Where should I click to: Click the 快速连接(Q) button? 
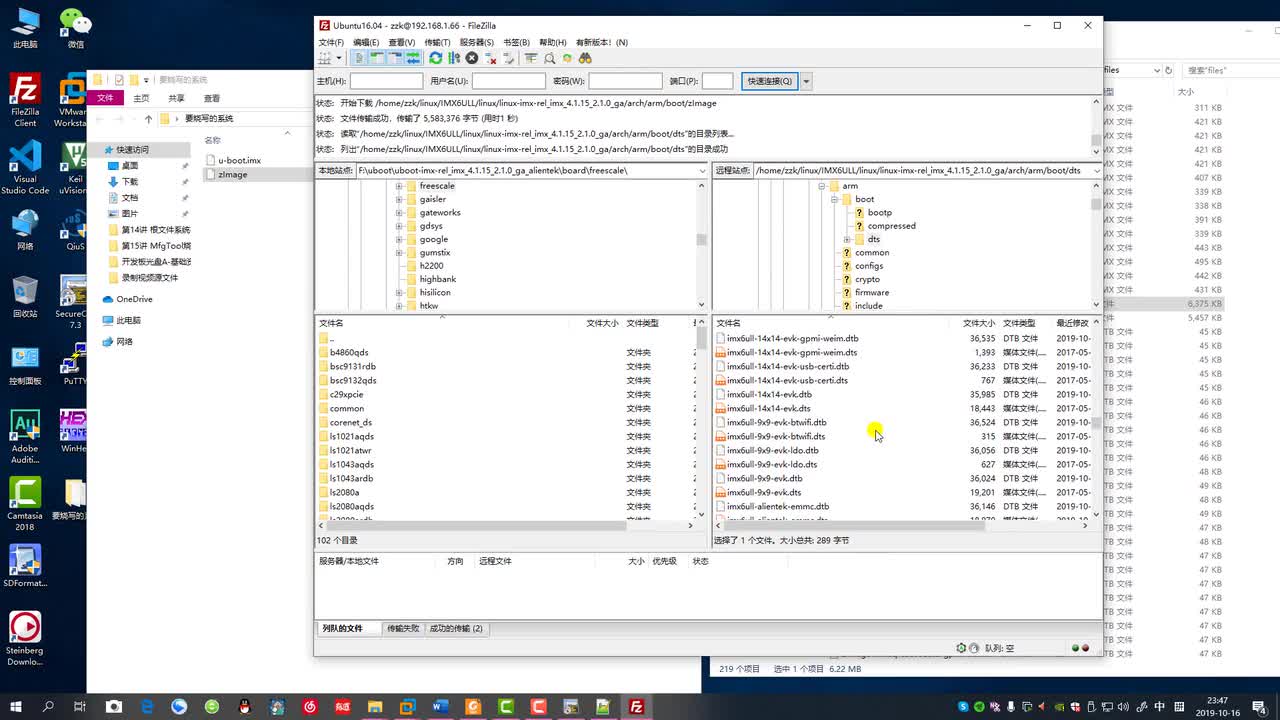(770, 81)
